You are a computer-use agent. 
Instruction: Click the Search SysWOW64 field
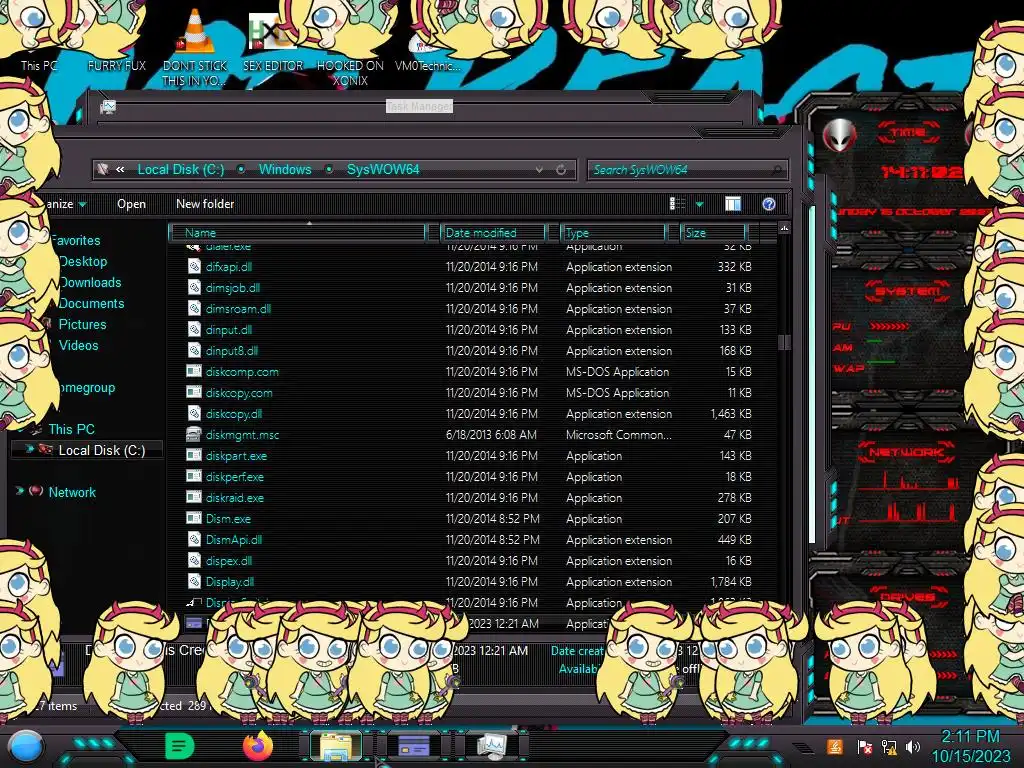pyautogui.click(x=687, y=170)
